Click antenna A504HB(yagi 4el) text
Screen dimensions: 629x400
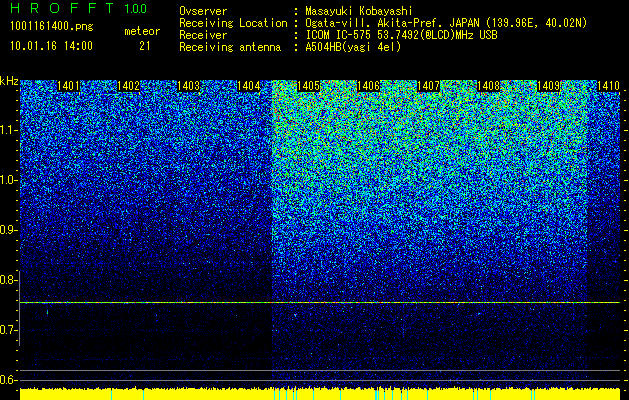click(353, 47)
